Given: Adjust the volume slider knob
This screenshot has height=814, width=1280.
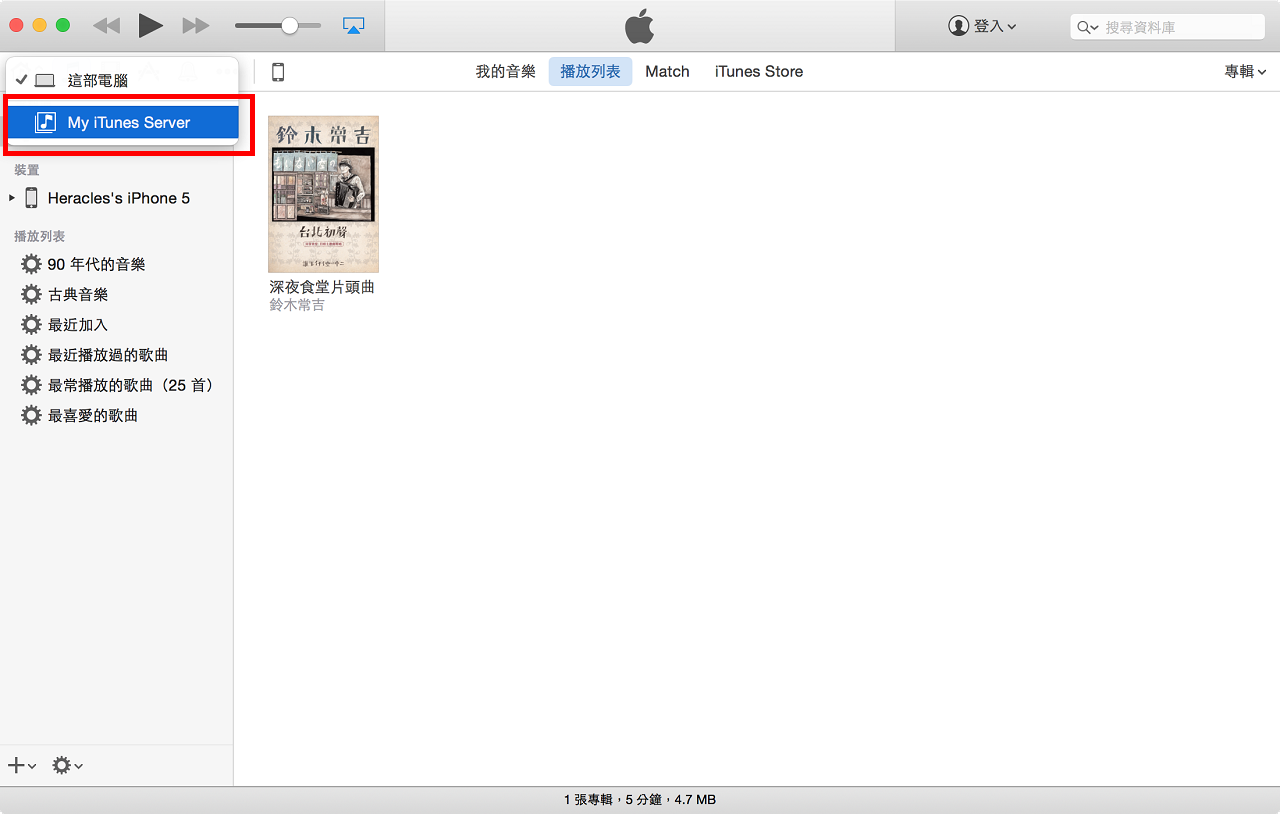Looking at the screenshot, I should (290, 26).
